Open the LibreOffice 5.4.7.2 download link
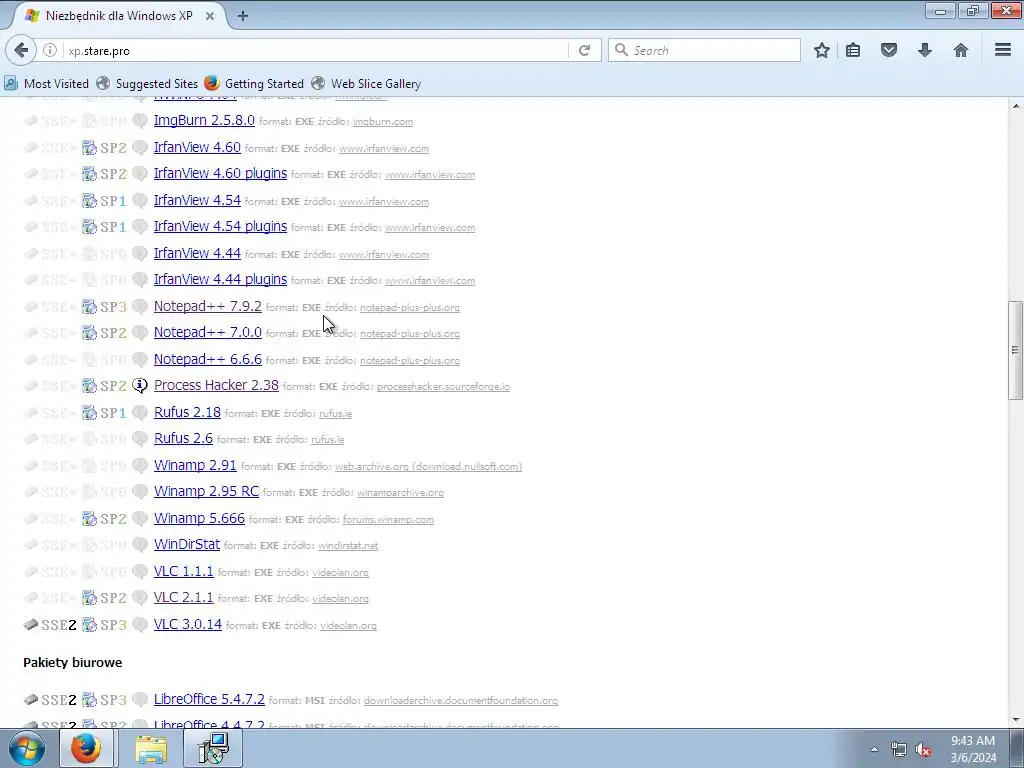 209,699
